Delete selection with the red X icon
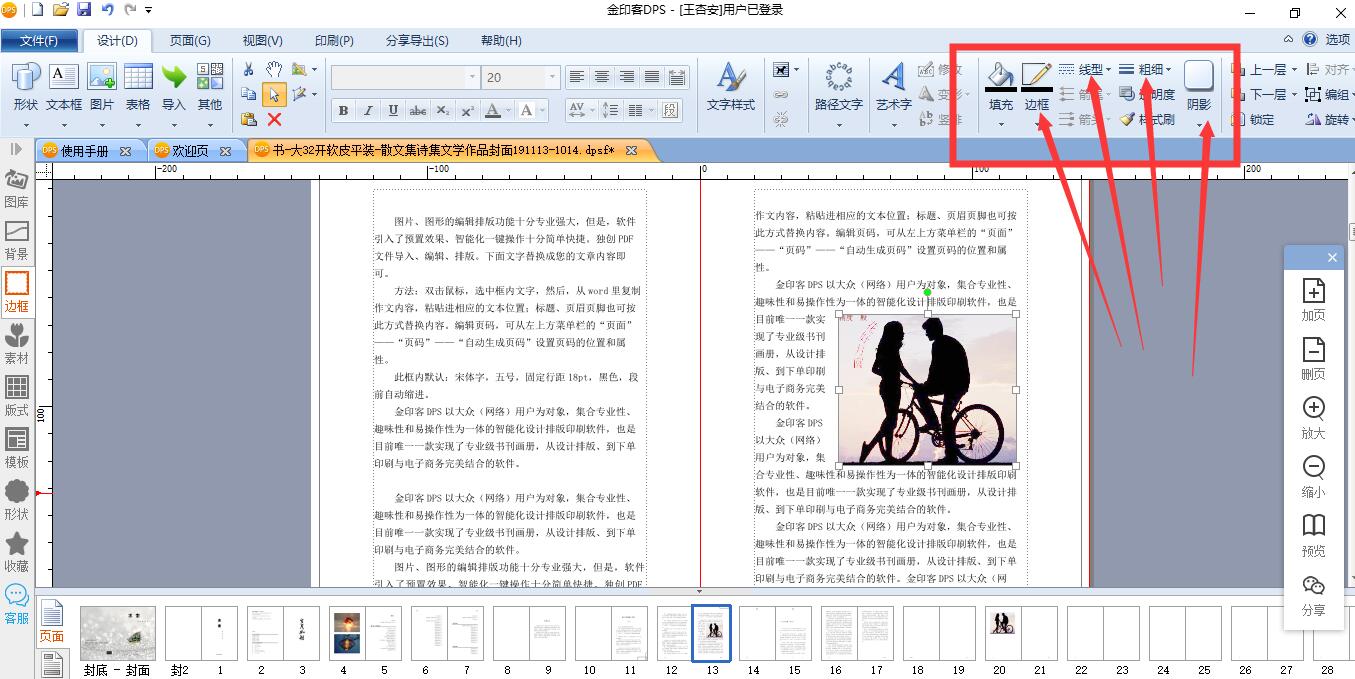Screen dimensions: 1355x679 pos(274,119)
